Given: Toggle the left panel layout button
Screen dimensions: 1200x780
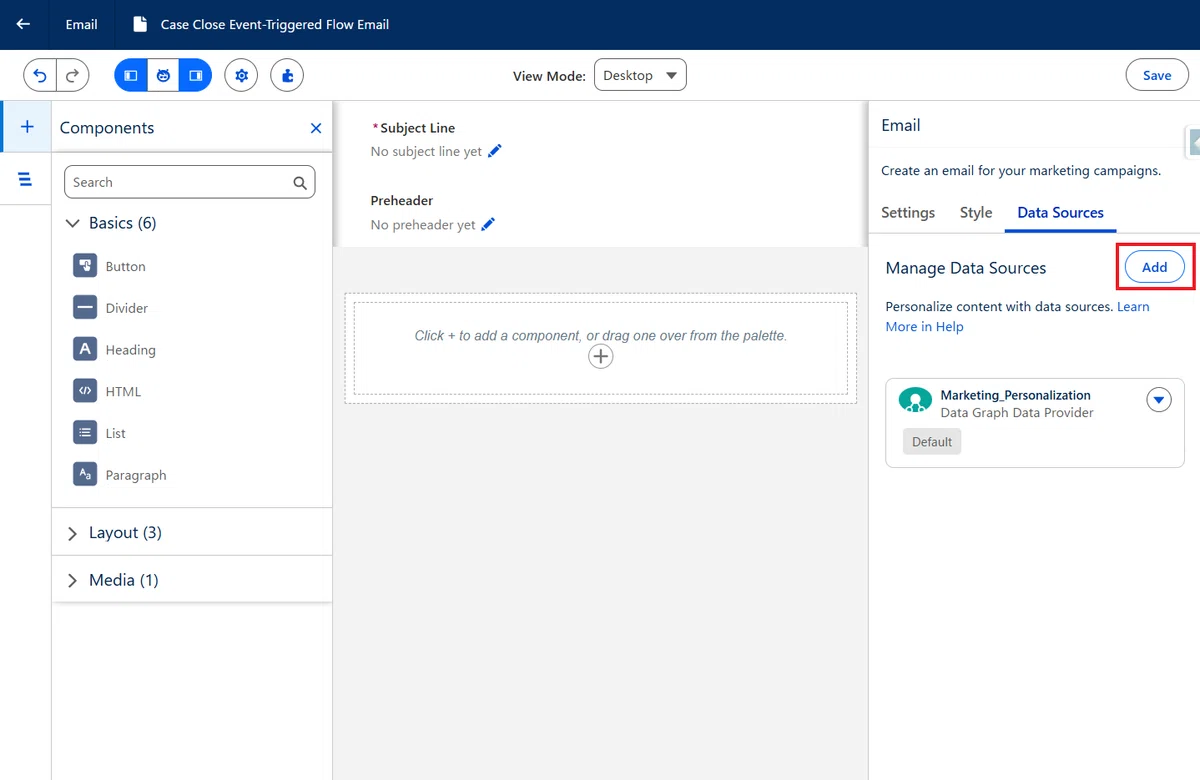Looking at the screenshot, I should tap(131, 75).
